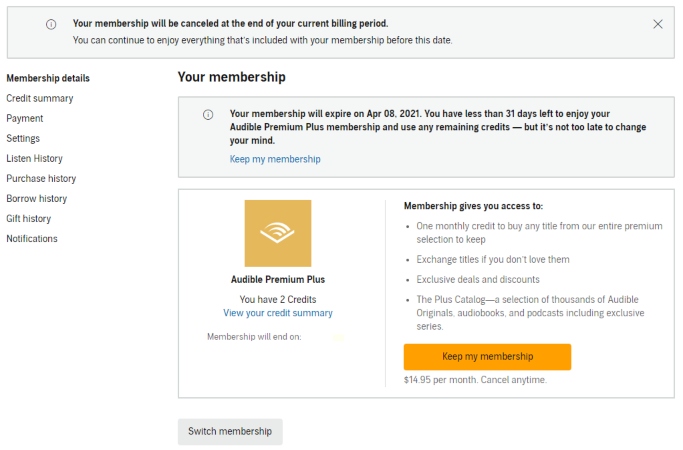
Task: Open Membership details in the sidebar
Action: [x=48, y=78]
